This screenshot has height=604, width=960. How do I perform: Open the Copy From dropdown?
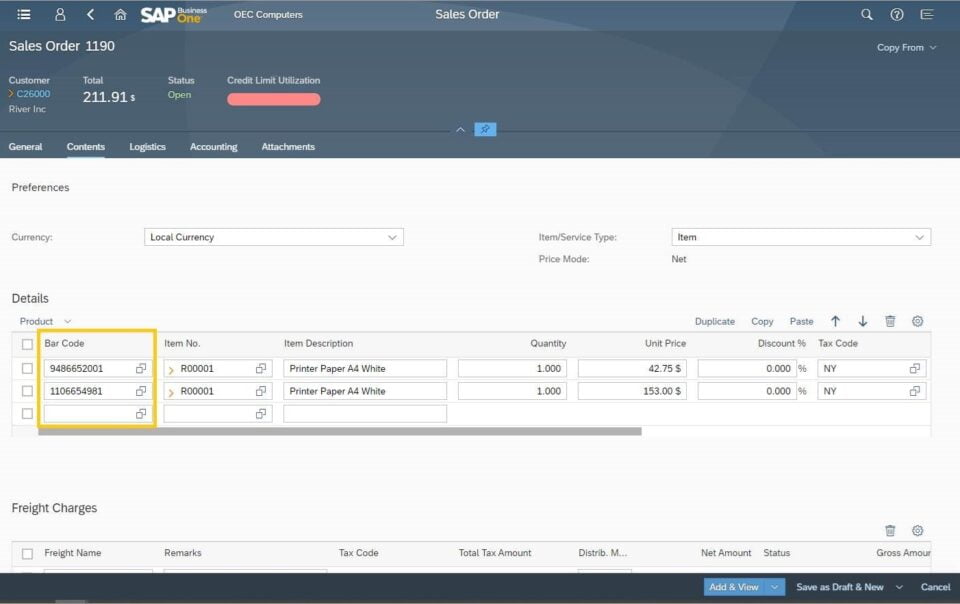pyautogui.click(x=907, y=47)
